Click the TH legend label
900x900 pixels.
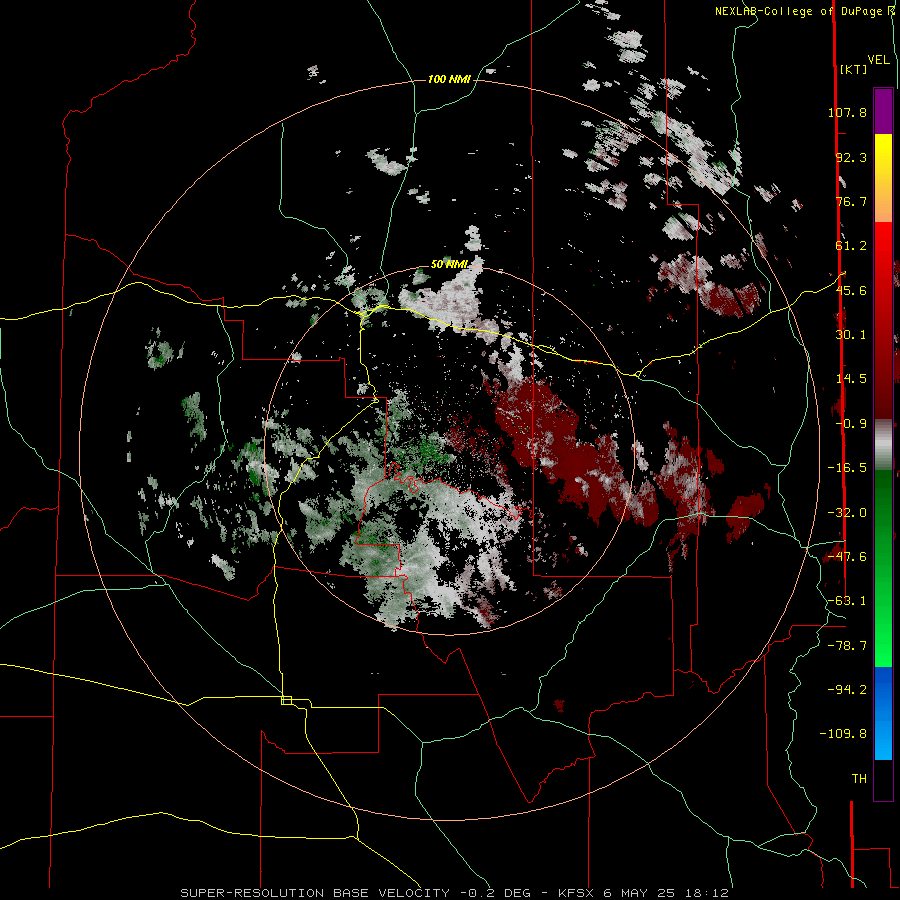point(859,779)
